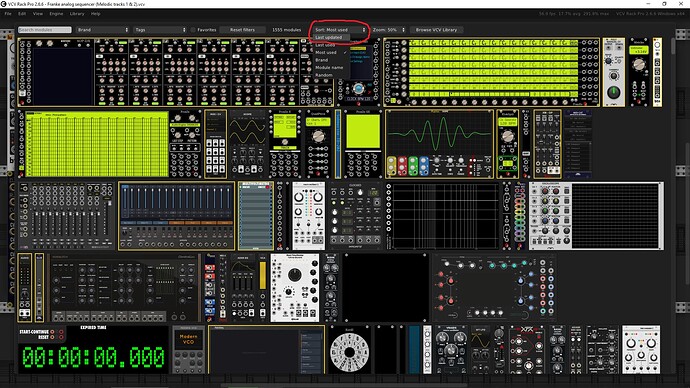Screen dimensions: 690x388
Task: Add the envelope curve module with faders
Action: tap(243, 288)
